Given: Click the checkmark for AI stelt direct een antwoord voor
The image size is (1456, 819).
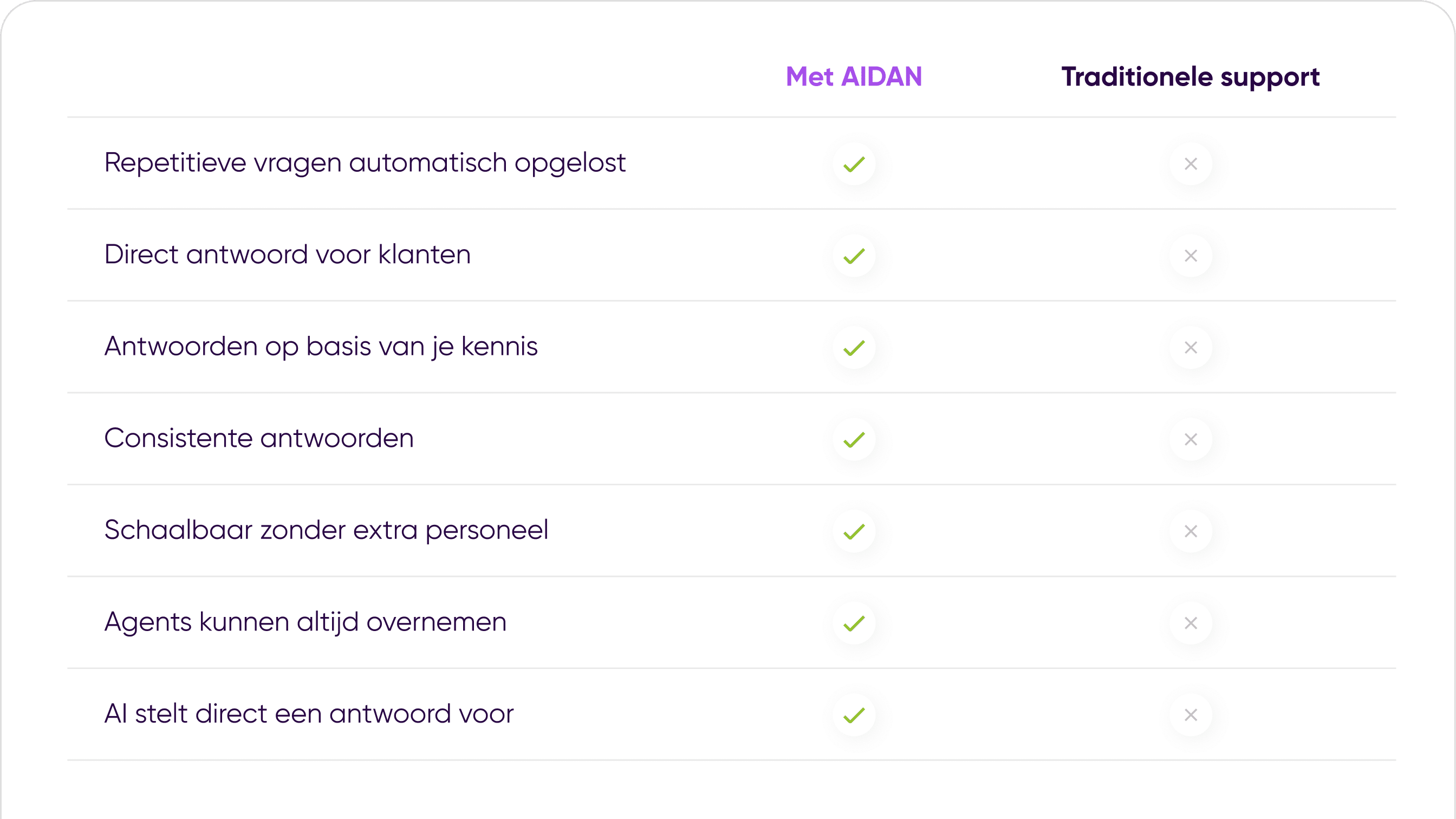Looking at the screenshot, I should click(854, 715).
